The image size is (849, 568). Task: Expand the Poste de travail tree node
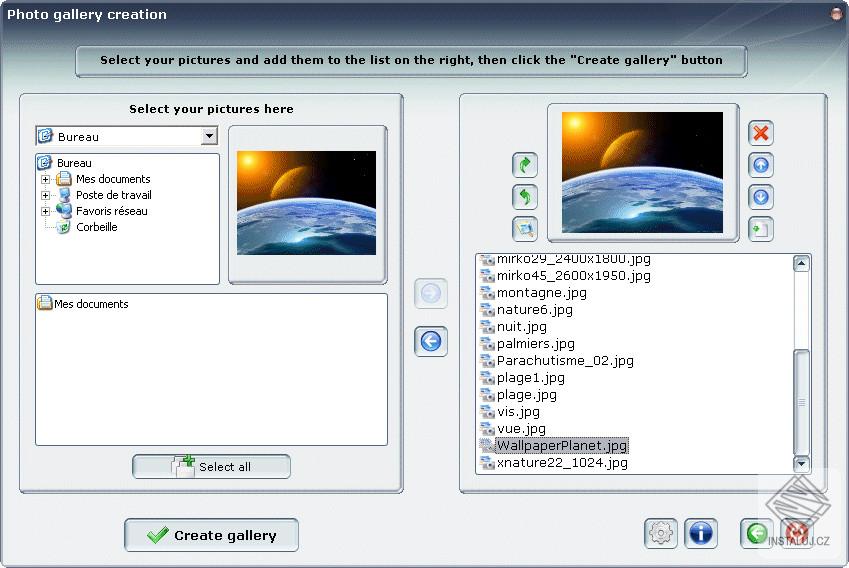(x=45, y=195)
